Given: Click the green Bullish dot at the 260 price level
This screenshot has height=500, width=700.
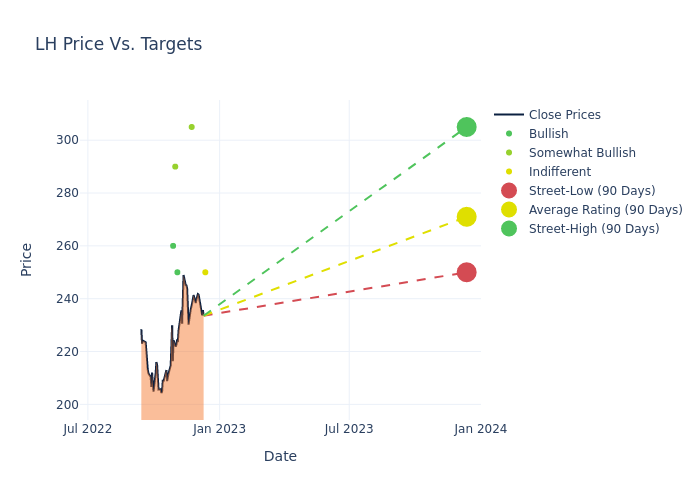Looking at the screenshot, I should pyautogui.click(x=173, y=246).
